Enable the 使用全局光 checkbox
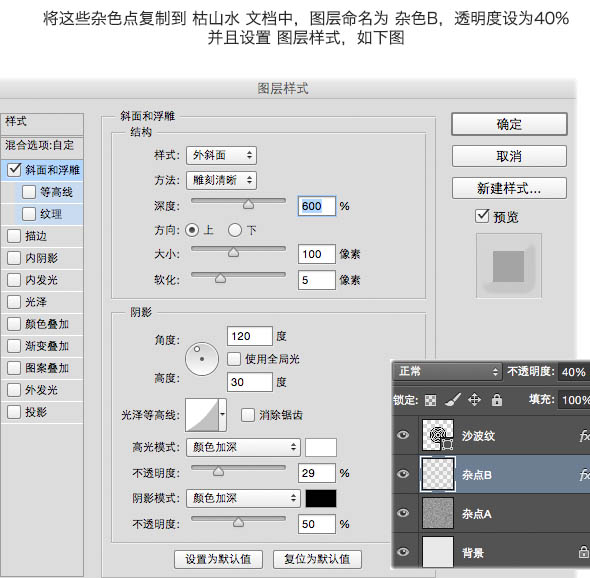The width and height of the screenshot is (590, 578). (234, 359)
